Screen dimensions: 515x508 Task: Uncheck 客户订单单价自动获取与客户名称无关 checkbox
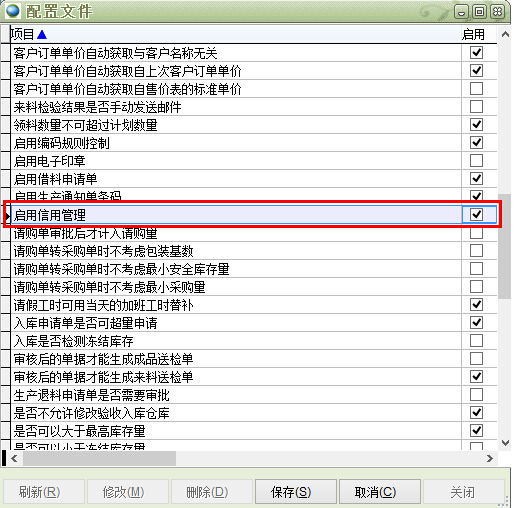(476, 52)
